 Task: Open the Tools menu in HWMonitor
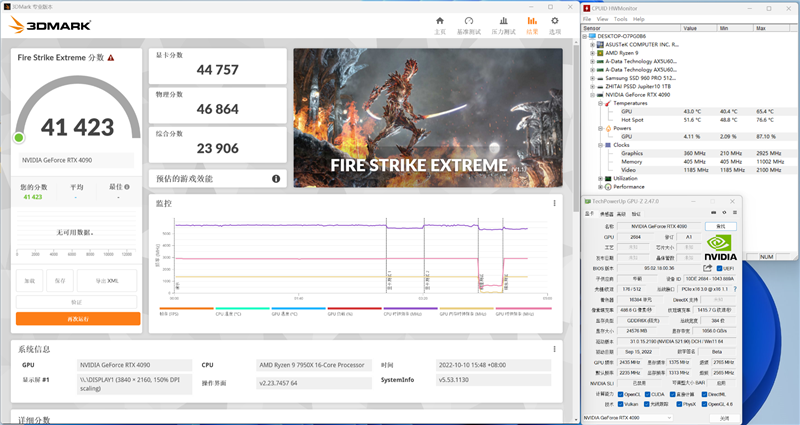620,19
